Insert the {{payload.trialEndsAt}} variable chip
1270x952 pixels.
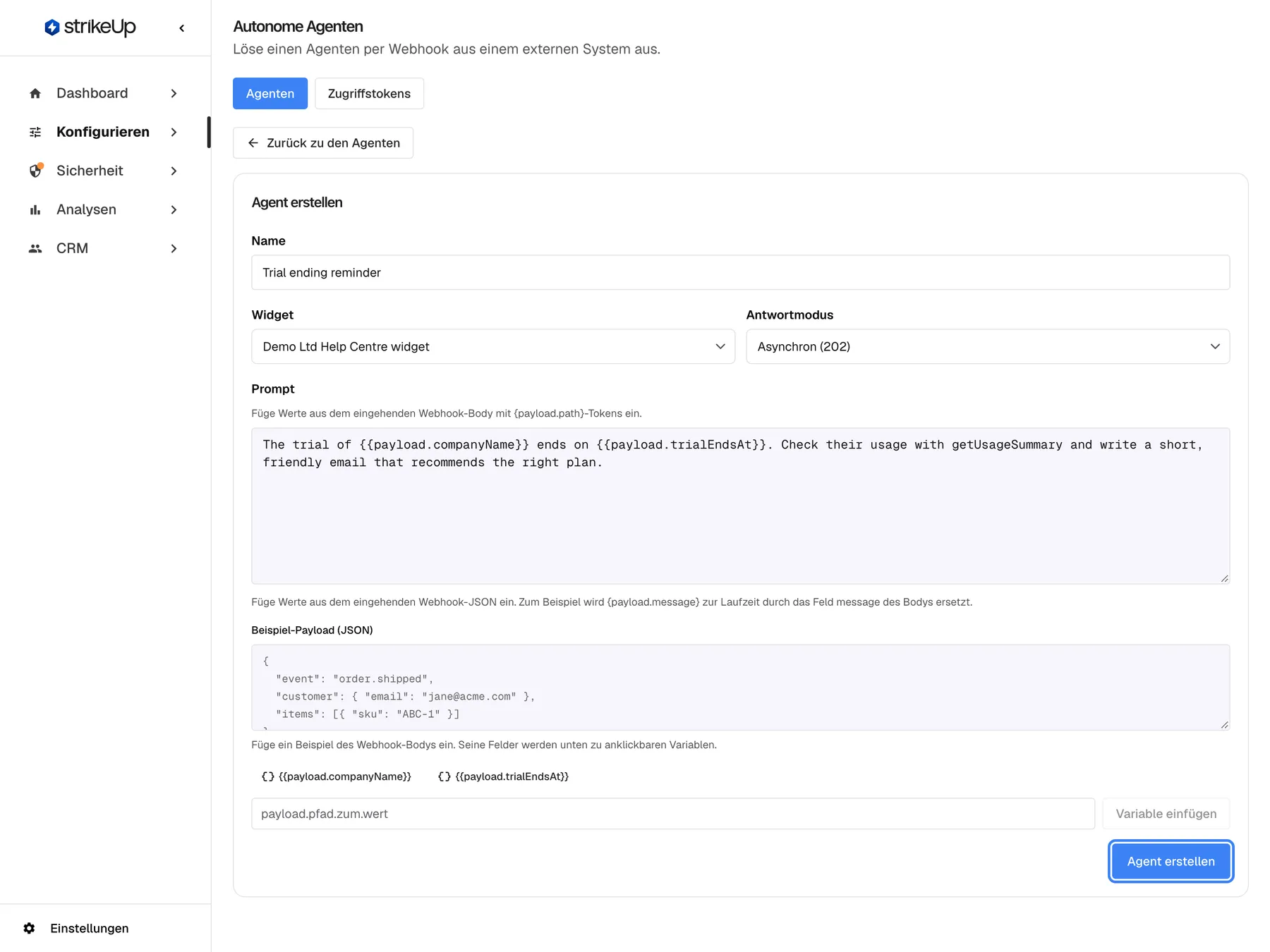tap(503, 776)
